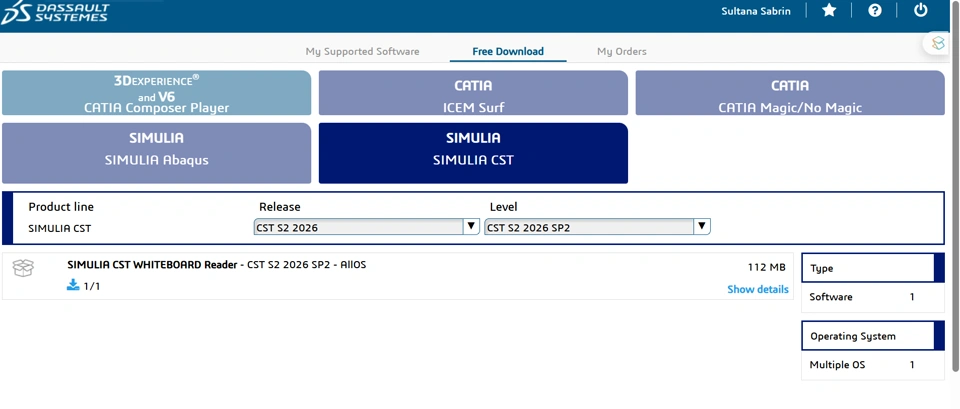
Task: Click the Operating System filter header
Action: tap(873, 336)
